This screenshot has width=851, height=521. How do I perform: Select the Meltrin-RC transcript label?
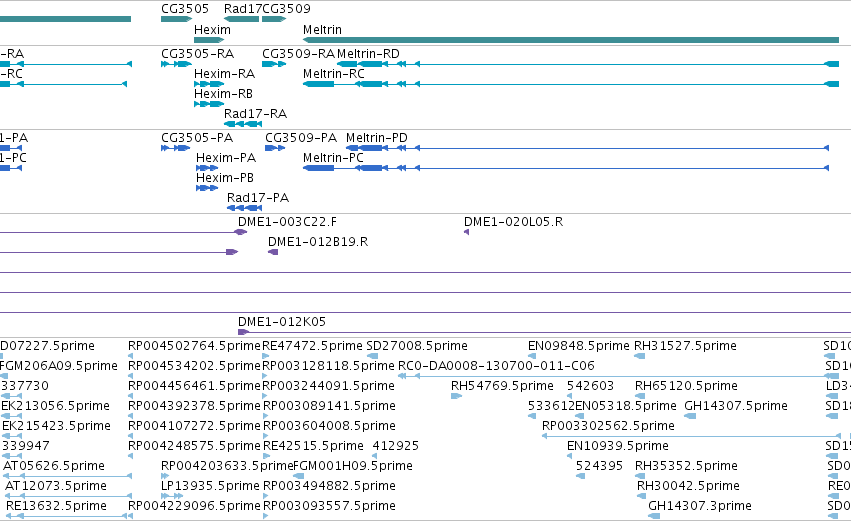tap(333, 74)
